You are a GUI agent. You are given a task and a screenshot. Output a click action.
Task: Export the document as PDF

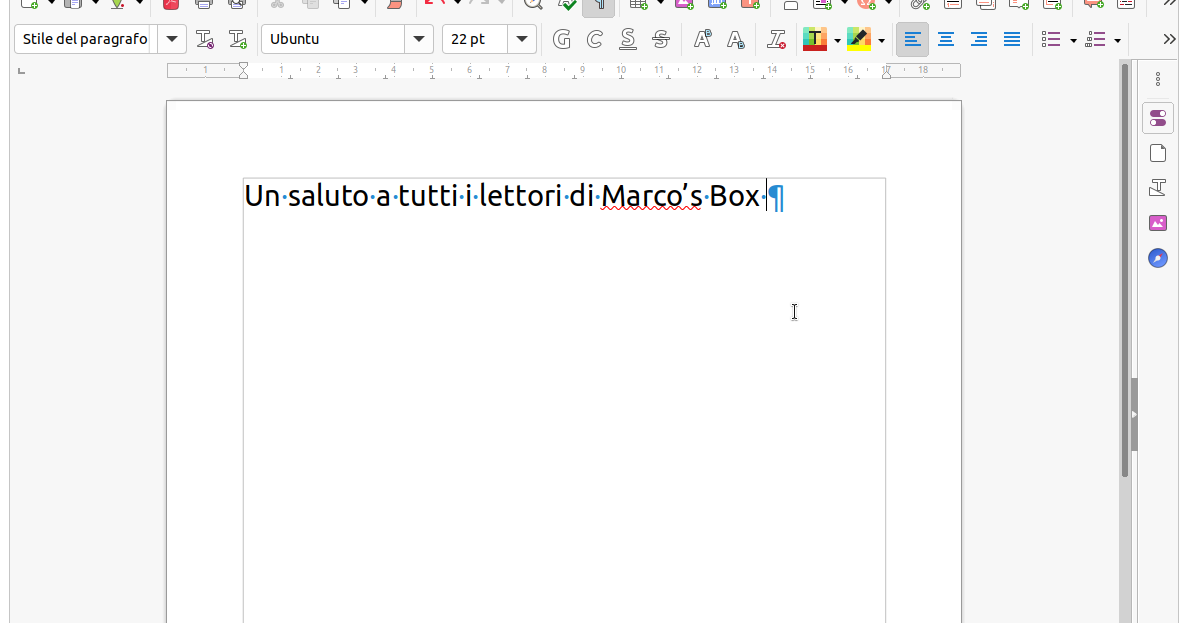click(x=169, y=6)
